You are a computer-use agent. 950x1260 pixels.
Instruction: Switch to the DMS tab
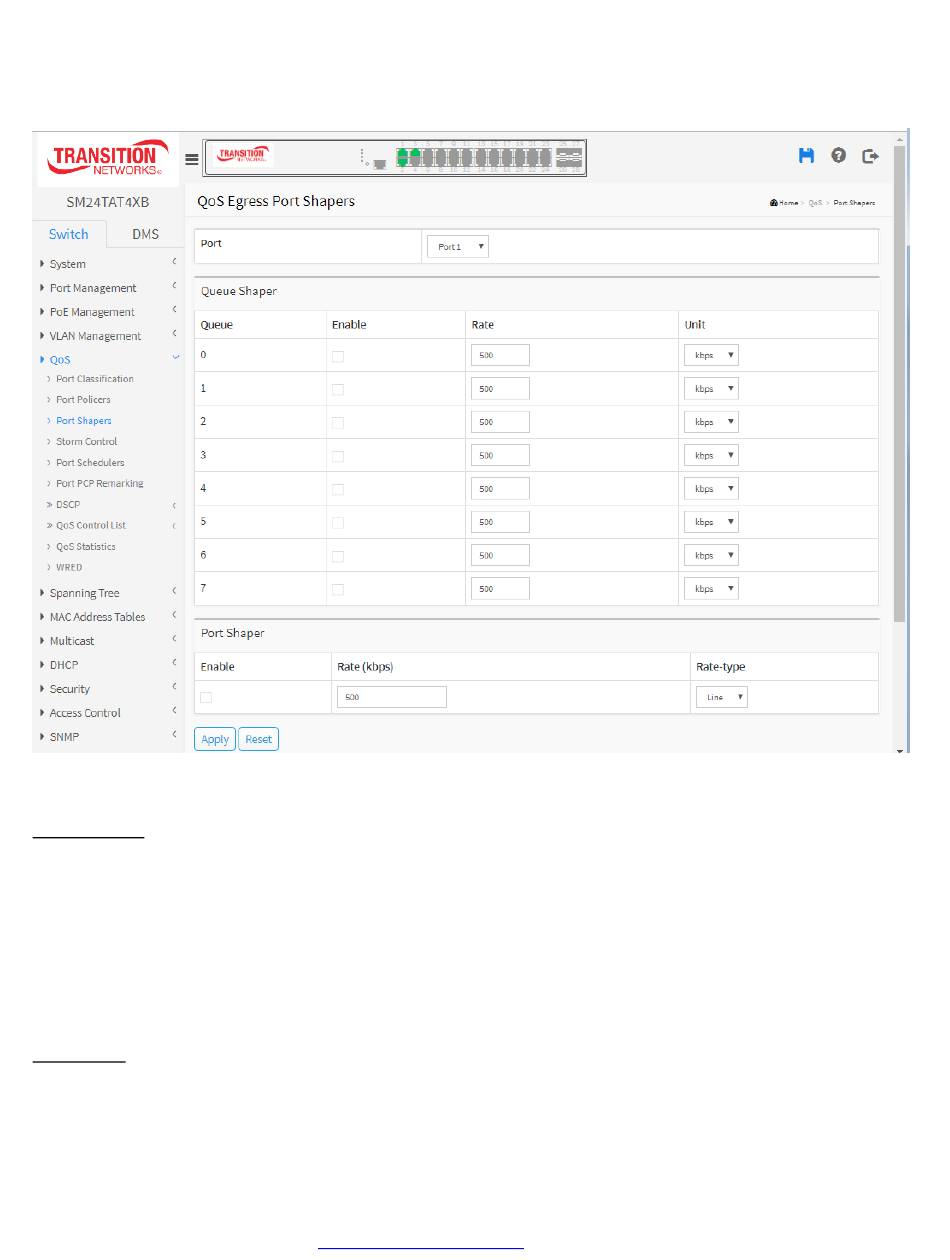[x=145, y=234]
